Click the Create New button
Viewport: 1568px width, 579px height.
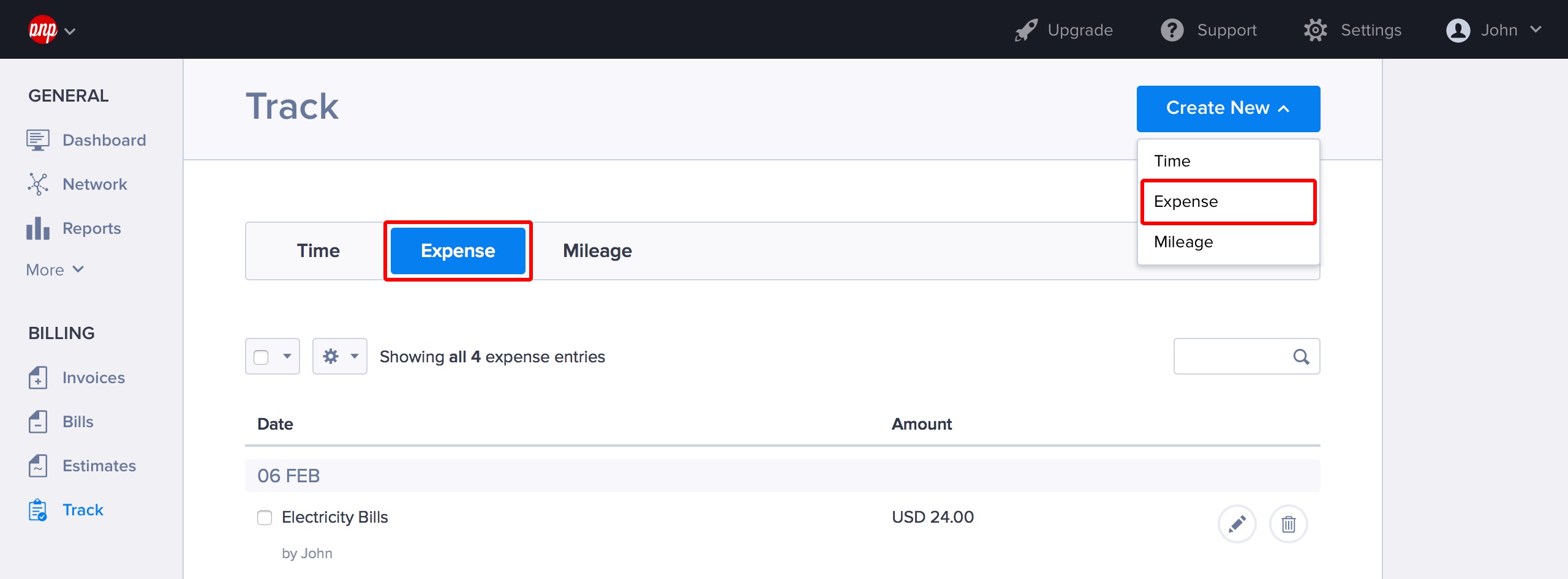[1228, 108]
